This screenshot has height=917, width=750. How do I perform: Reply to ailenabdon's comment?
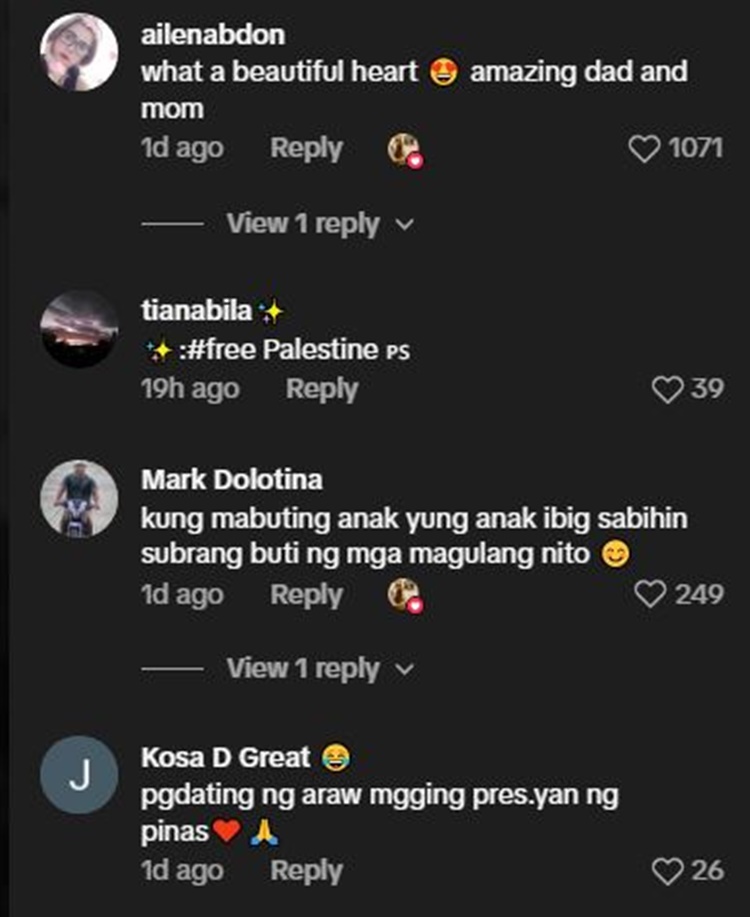(306, 149)
